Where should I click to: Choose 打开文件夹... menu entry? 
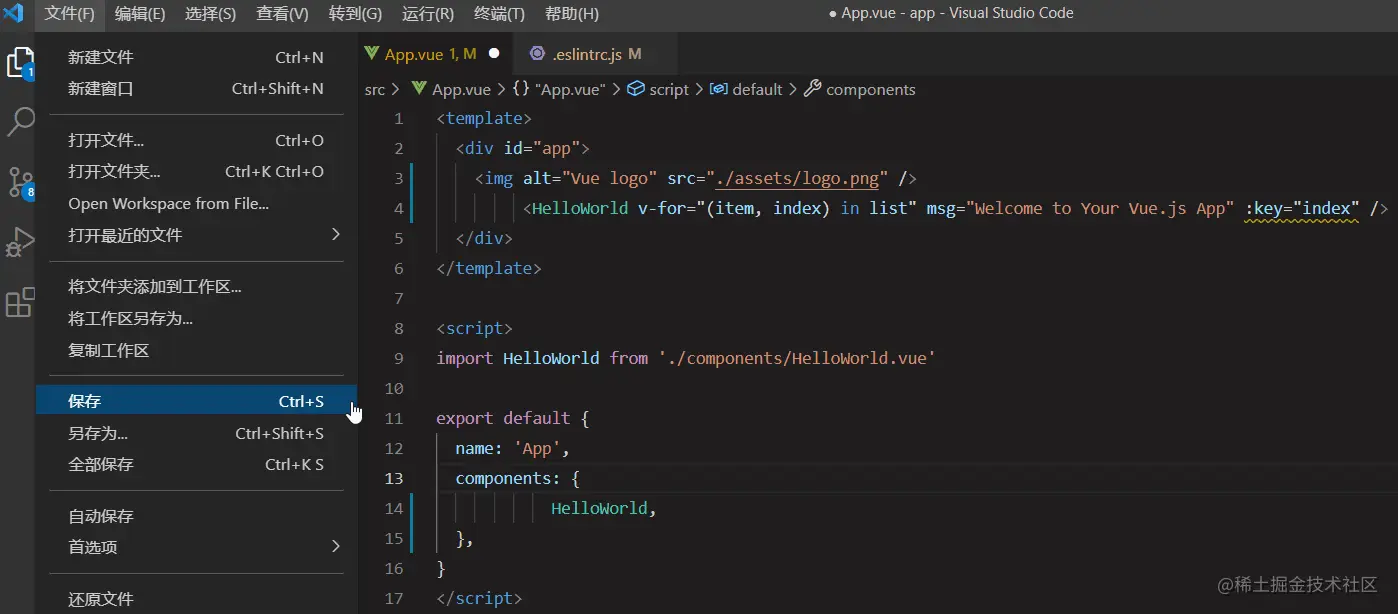[x=196, y=172]
